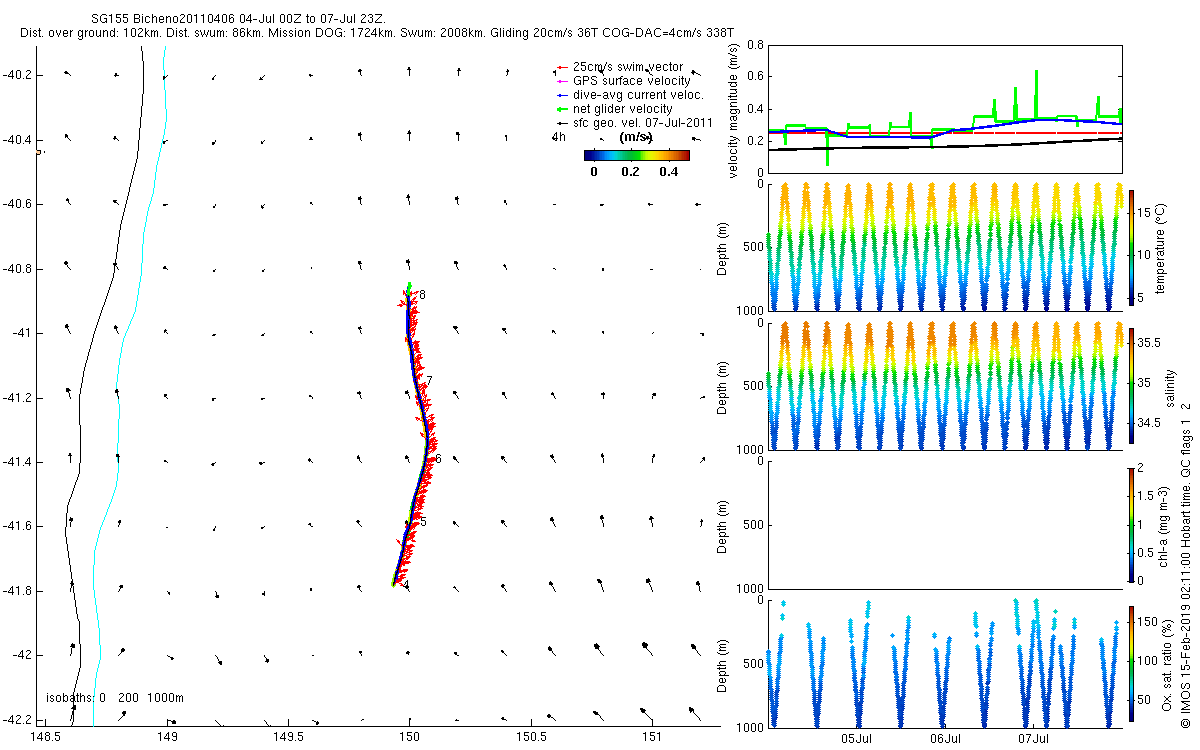Click the Ox. sat. ratio colorbar
1200x750 pixels.
click(x=1131, y=663)
